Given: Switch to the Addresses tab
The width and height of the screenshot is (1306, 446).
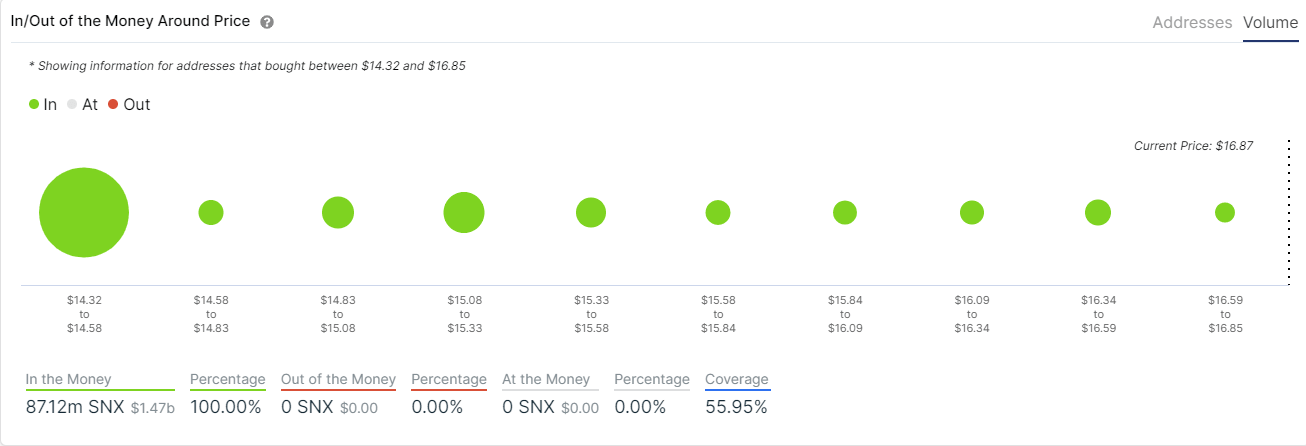Looking at the screenshot, I should pos(1192,22).
